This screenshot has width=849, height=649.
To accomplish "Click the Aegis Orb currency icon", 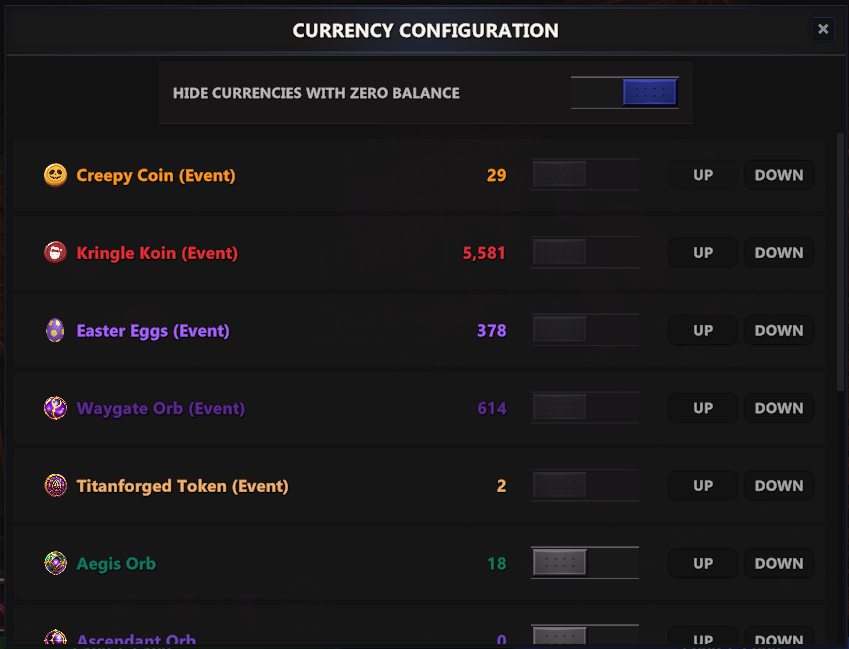I will 56,563.
